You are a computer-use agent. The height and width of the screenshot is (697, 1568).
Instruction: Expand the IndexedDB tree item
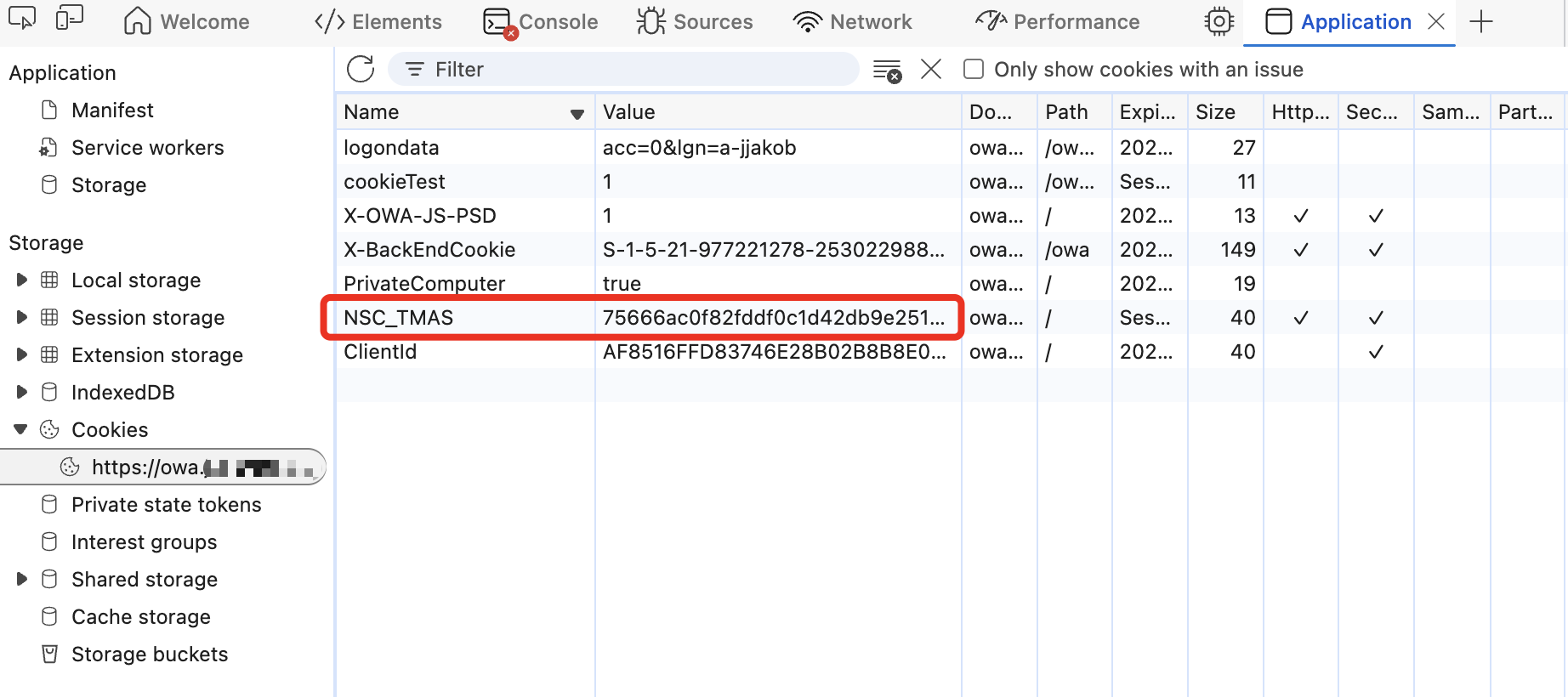pos(22,392)
